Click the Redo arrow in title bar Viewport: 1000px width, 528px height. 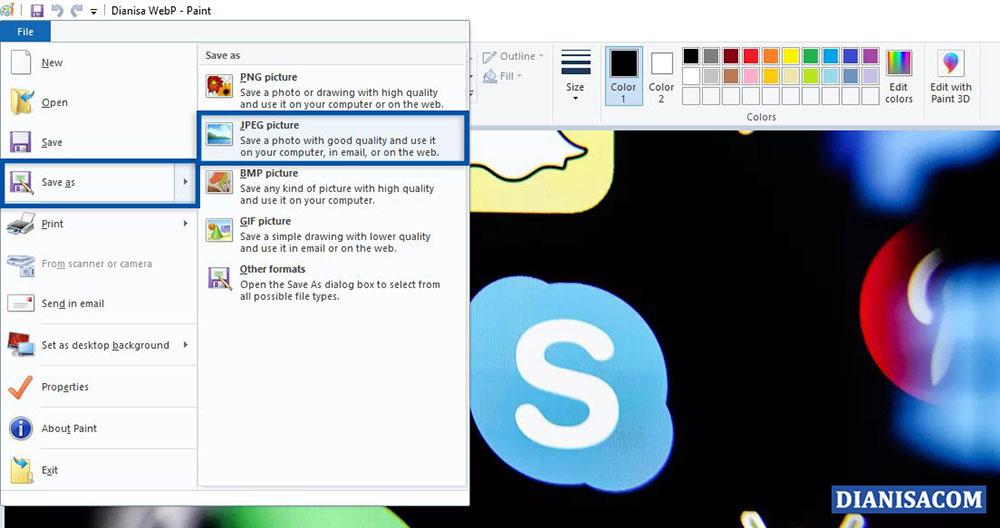point(77,10)
